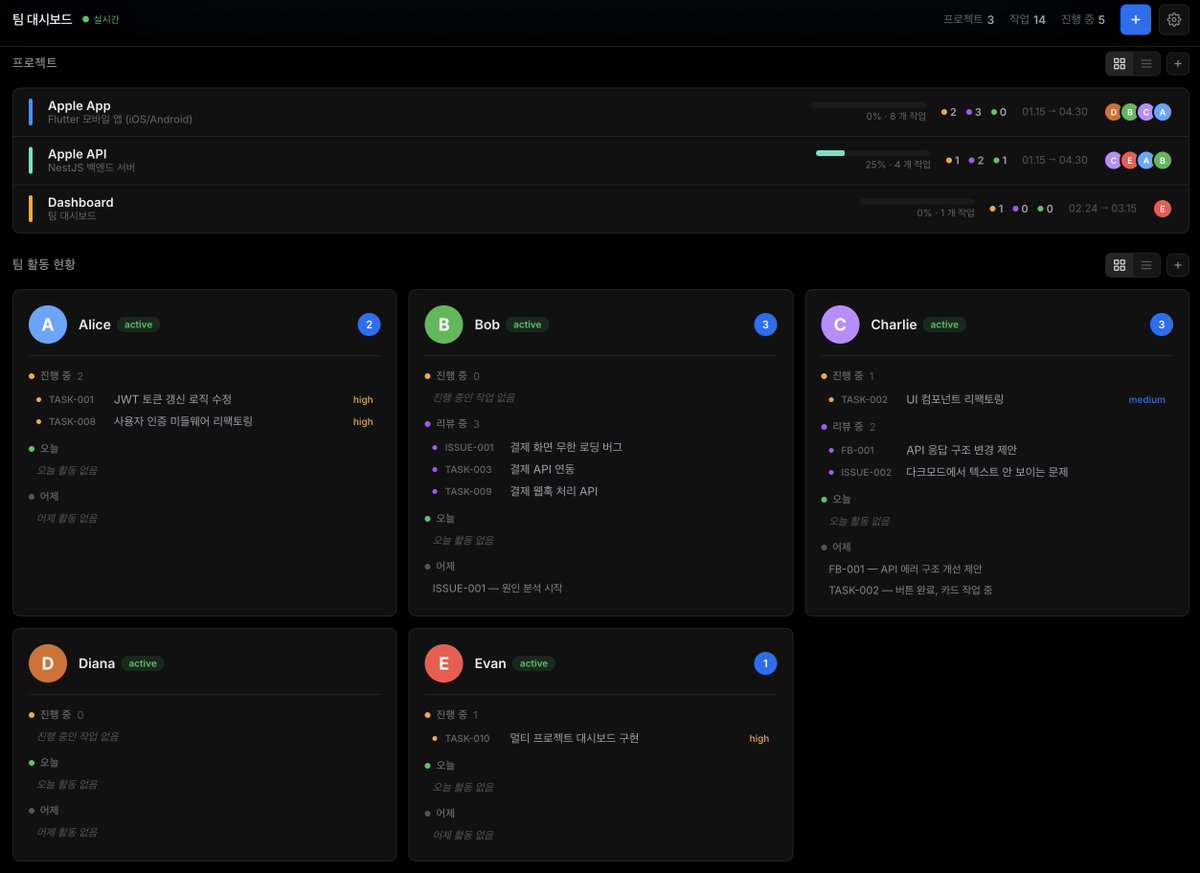Click 진행 중 5 counter in header
The image size is (1200, 873).
pyautogui.click(x=1083, y=20)
